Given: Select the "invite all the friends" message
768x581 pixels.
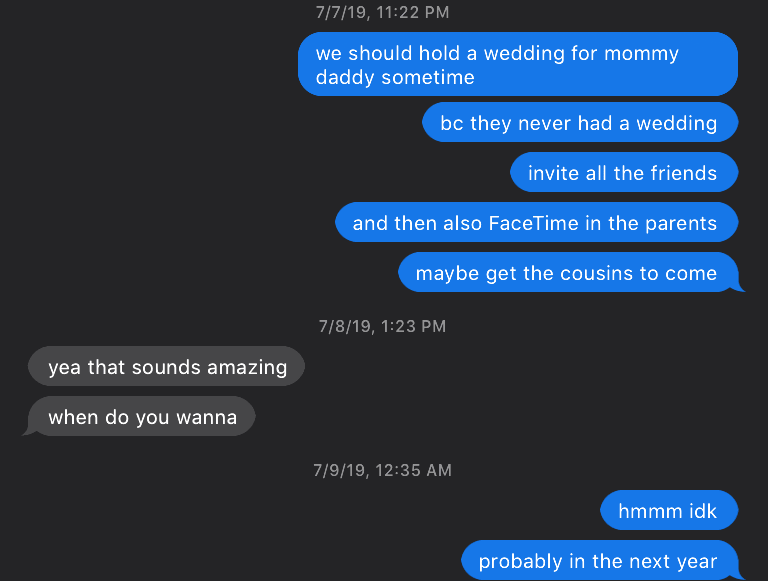Looking at the screenshot, I should tap(622, 173).
